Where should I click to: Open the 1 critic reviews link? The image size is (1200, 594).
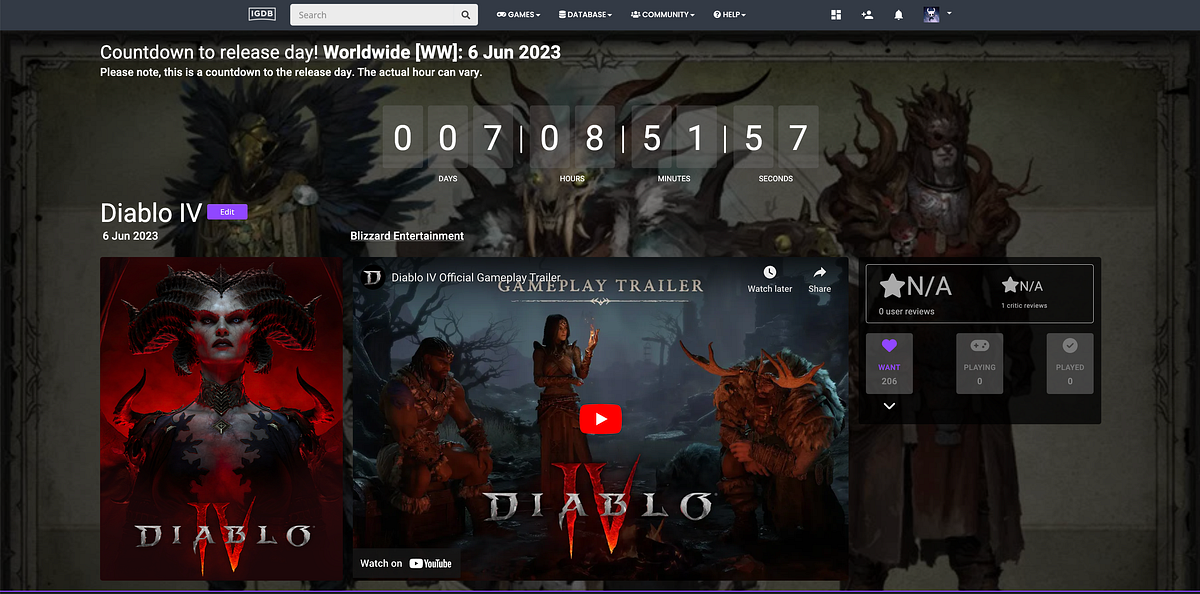tap(1023, 305)
